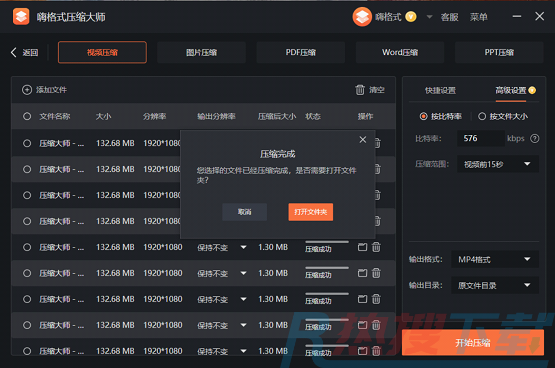
Task: Close the 压缩完成 dialog with X
Action: click(x=363, y=140)
